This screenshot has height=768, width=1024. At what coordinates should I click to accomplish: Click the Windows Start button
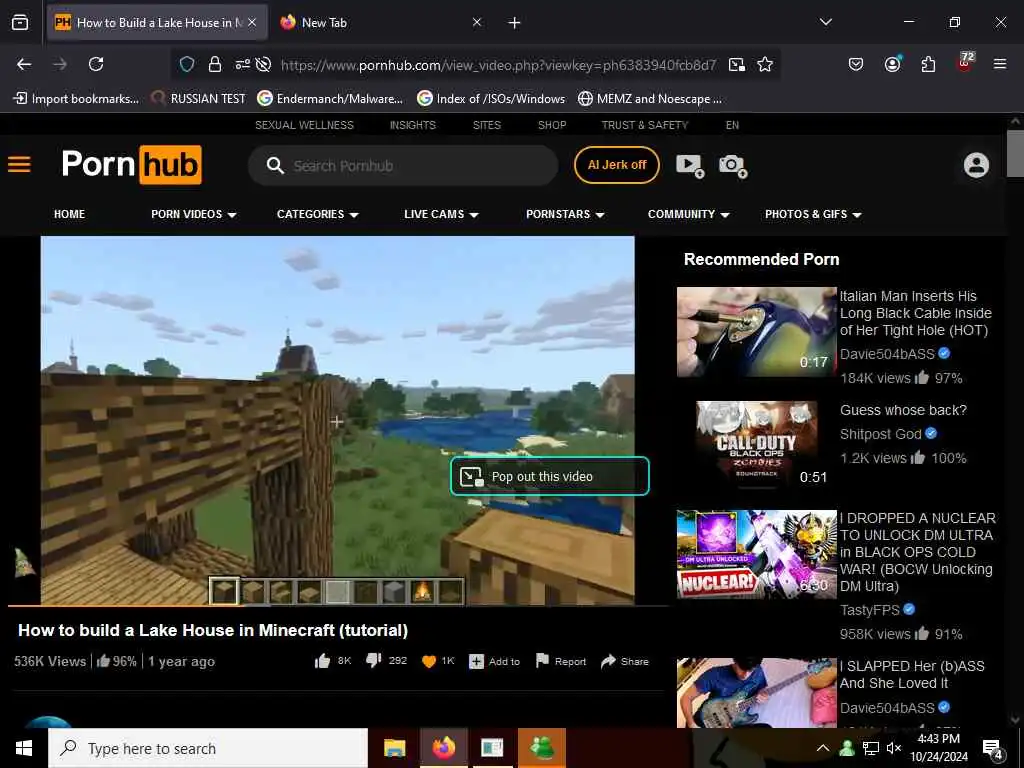24,748
